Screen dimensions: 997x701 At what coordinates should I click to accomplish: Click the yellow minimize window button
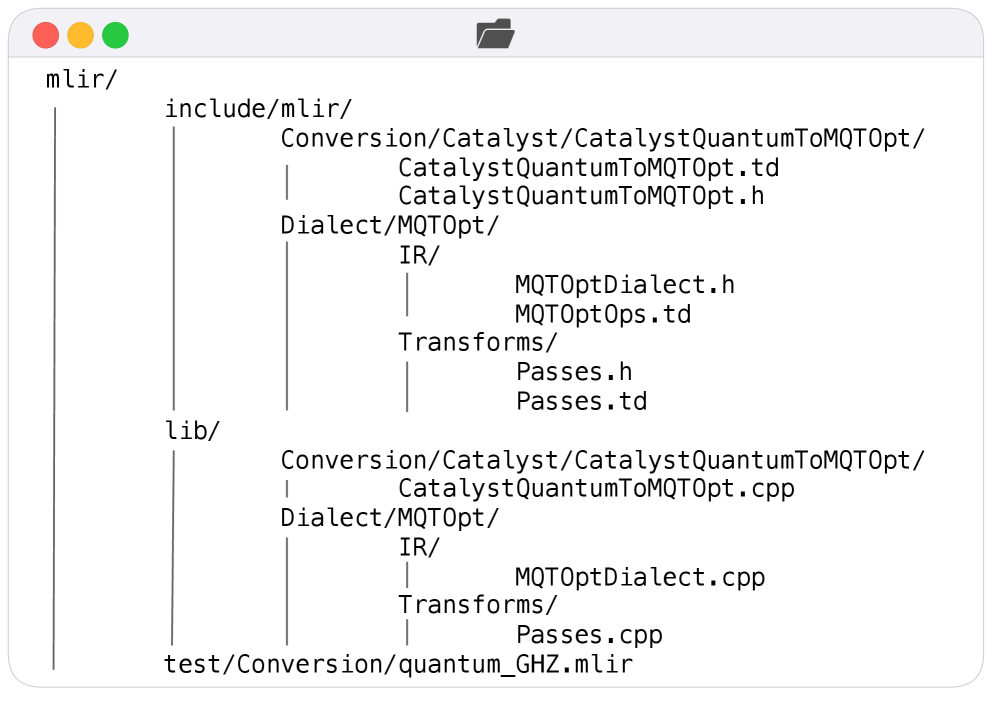pyautogui.click(x=81, y=36)
